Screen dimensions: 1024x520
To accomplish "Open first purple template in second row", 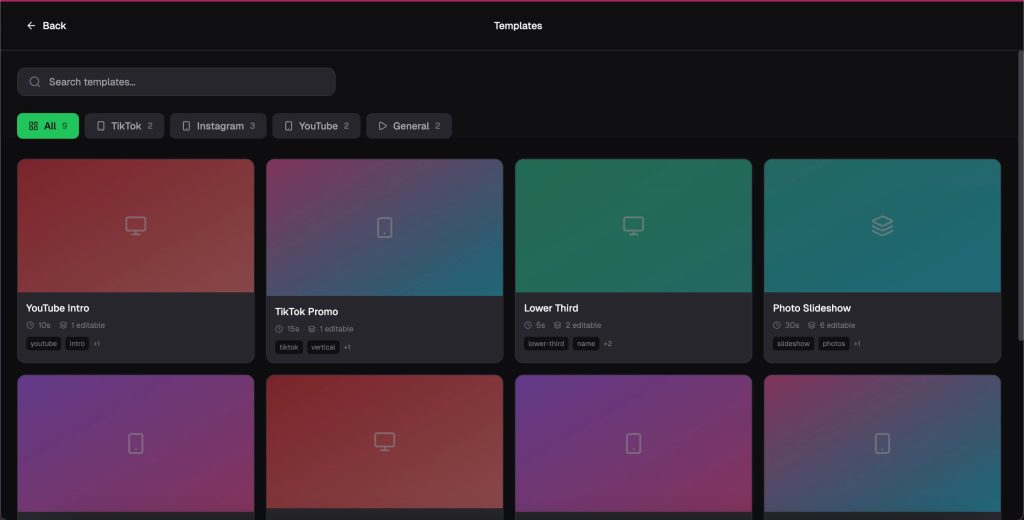I will (x=136, y=444).
